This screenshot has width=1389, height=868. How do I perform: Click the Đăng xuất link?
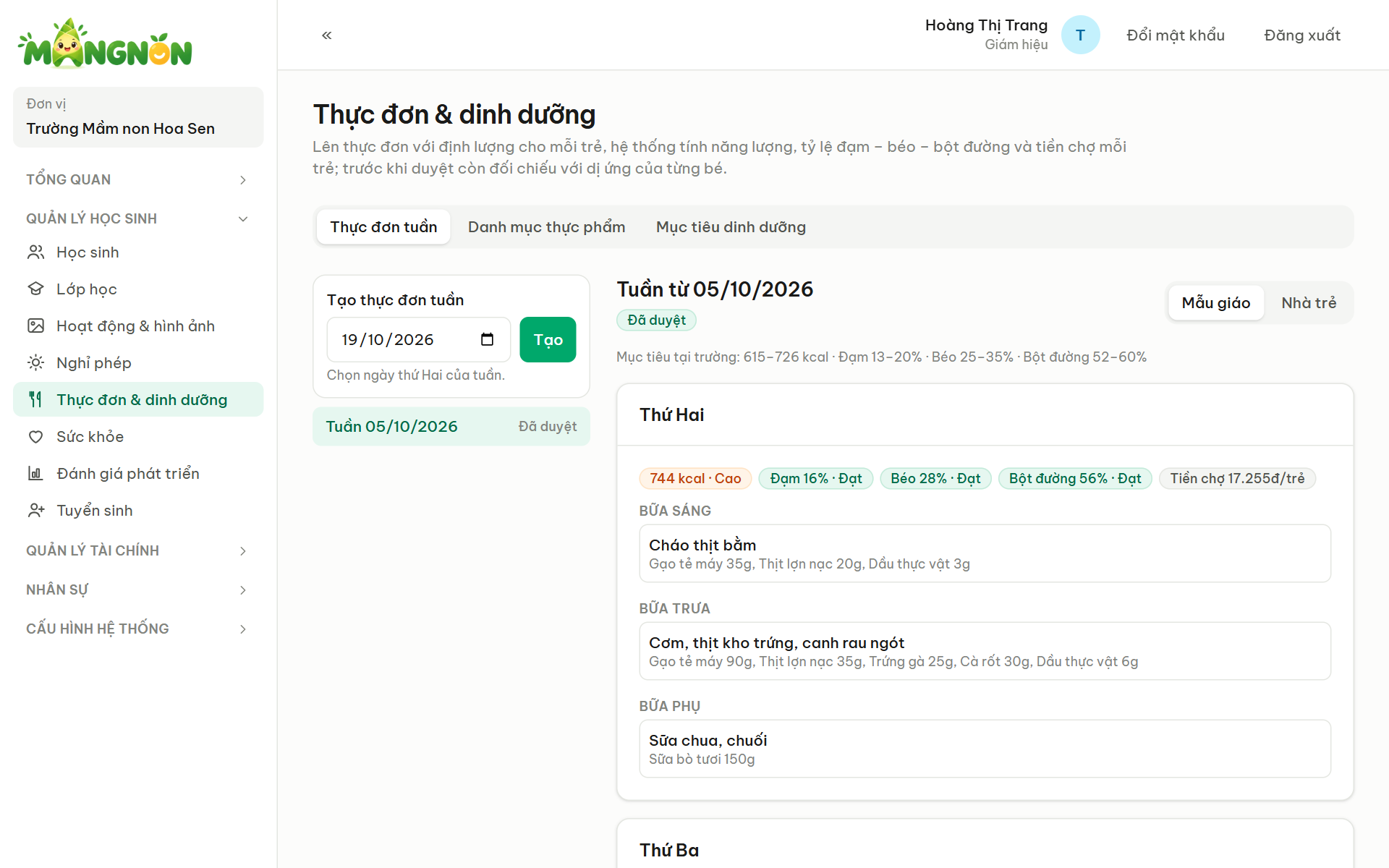1302,35
